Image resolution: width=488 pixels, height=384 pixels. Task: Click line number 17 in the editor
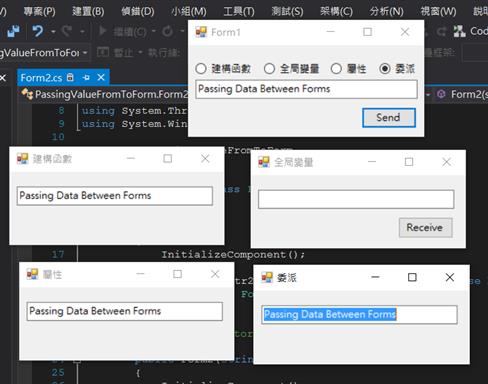pos(58,255)
